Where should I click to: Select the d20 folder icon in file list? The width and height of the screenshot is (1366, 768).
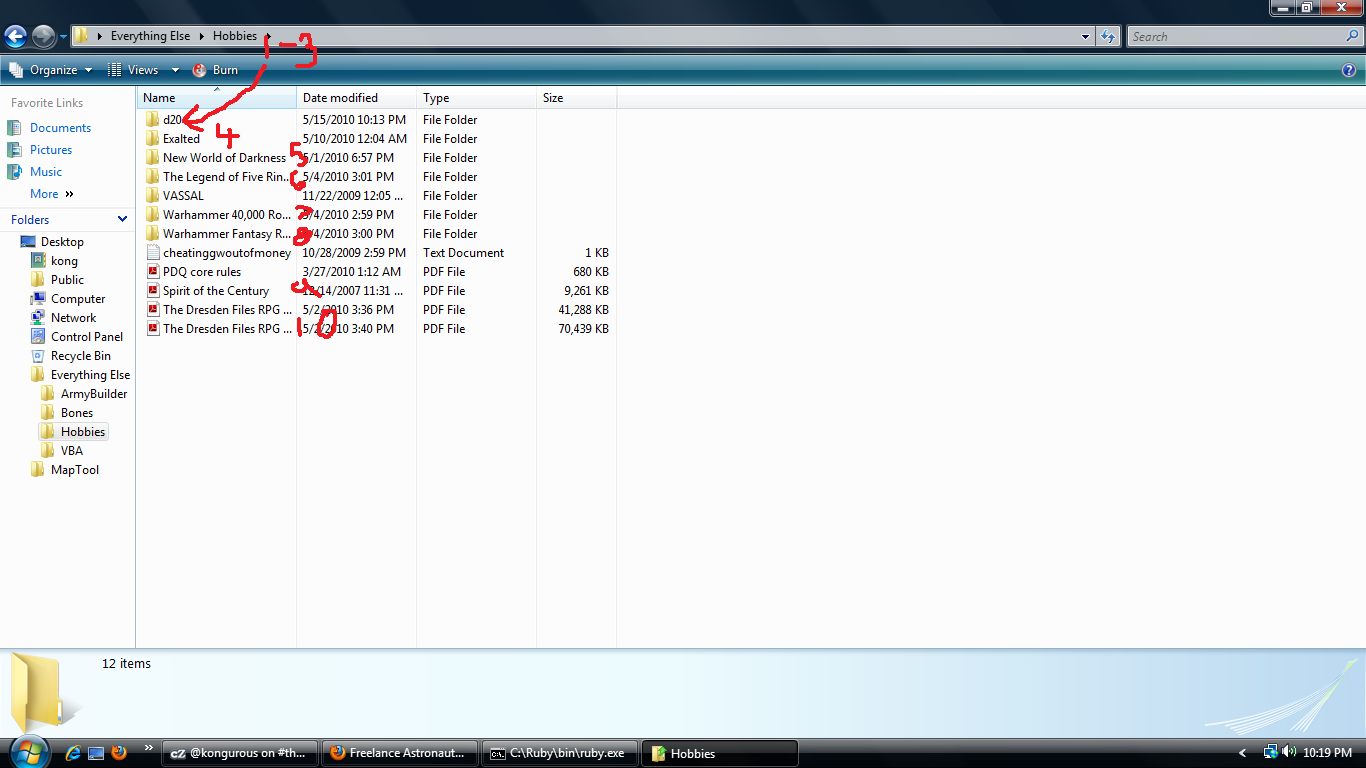point(152,120)
